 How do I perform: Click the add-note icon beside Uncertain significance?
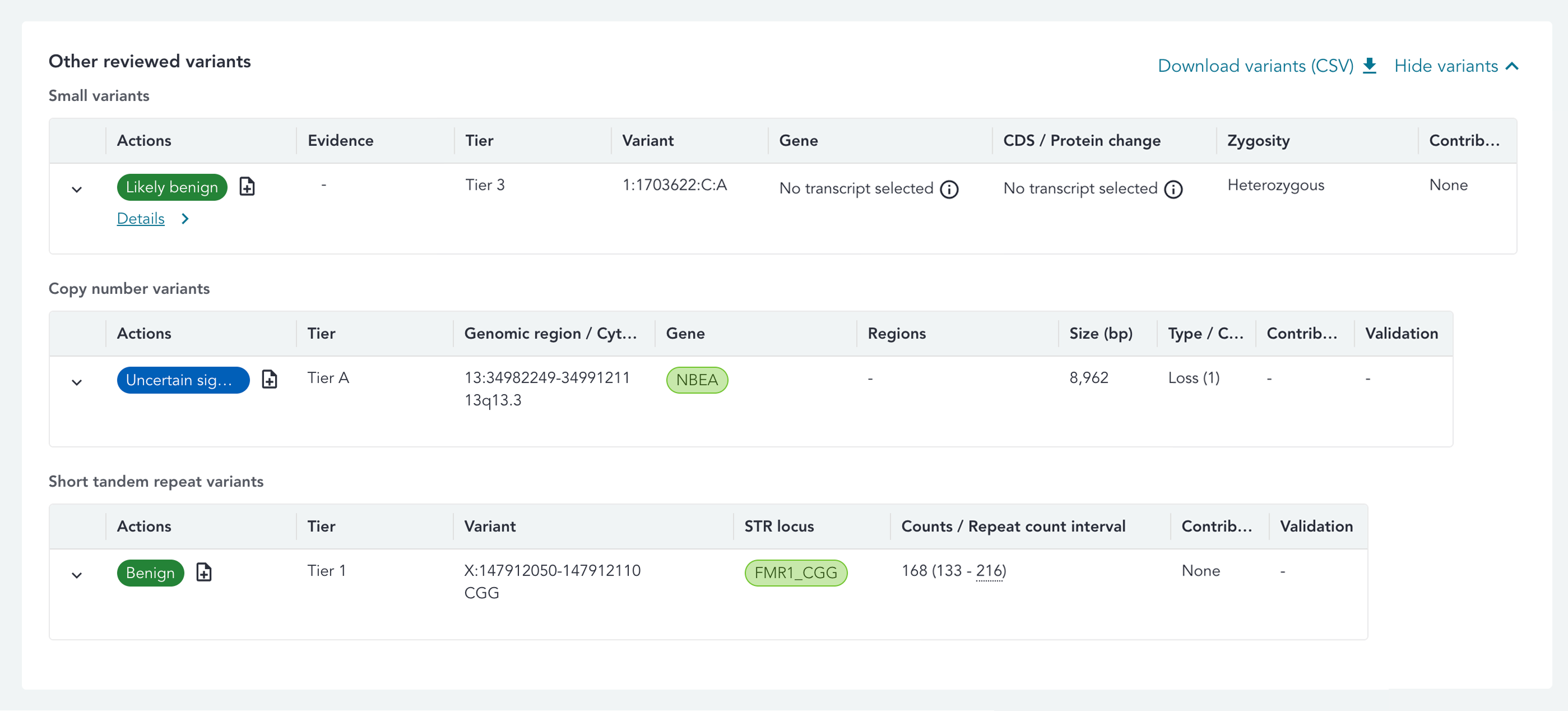click(x=269, y=379)
